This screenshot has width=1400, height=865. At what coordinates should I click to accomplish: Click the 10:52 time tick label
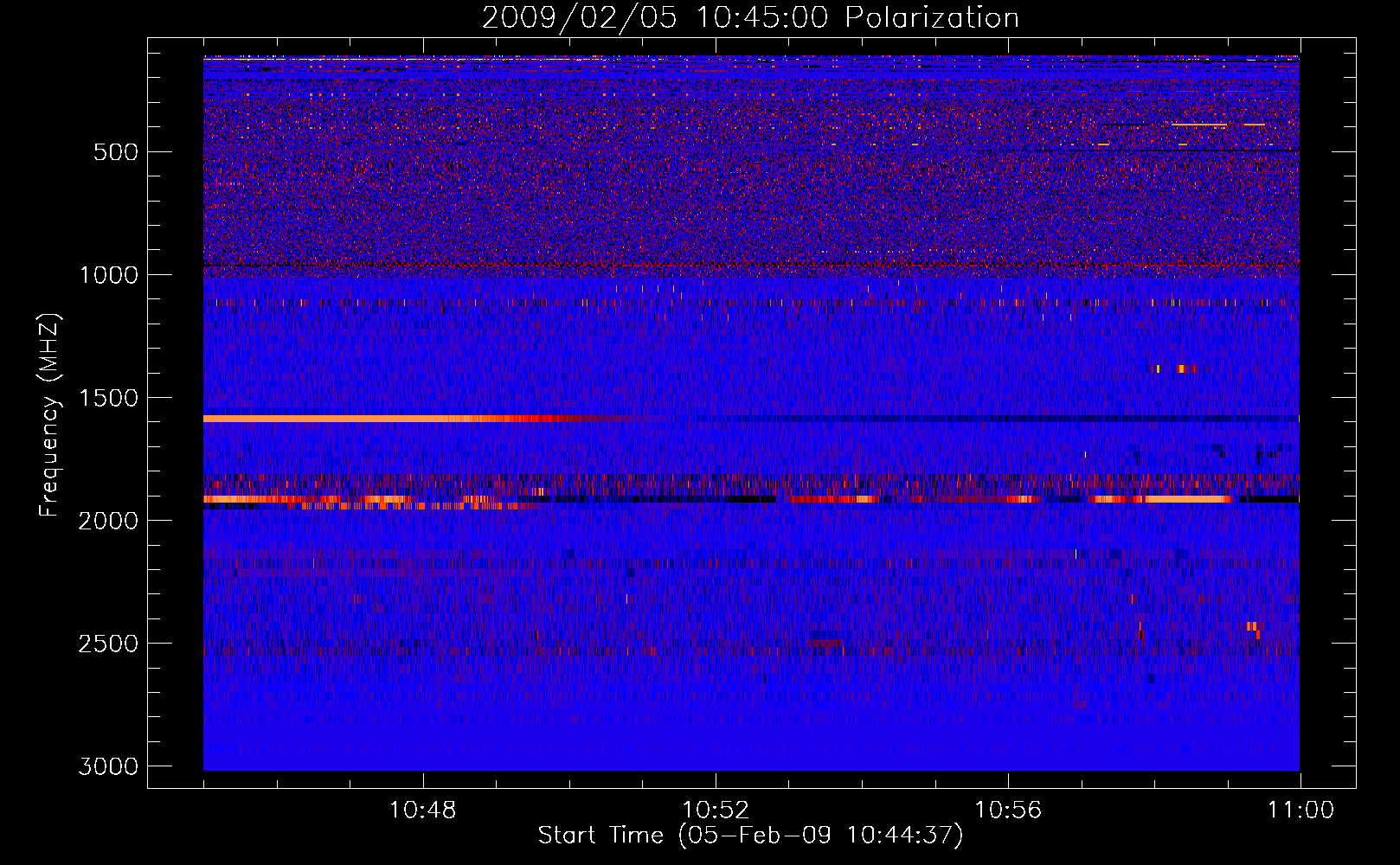click(716, 811)
